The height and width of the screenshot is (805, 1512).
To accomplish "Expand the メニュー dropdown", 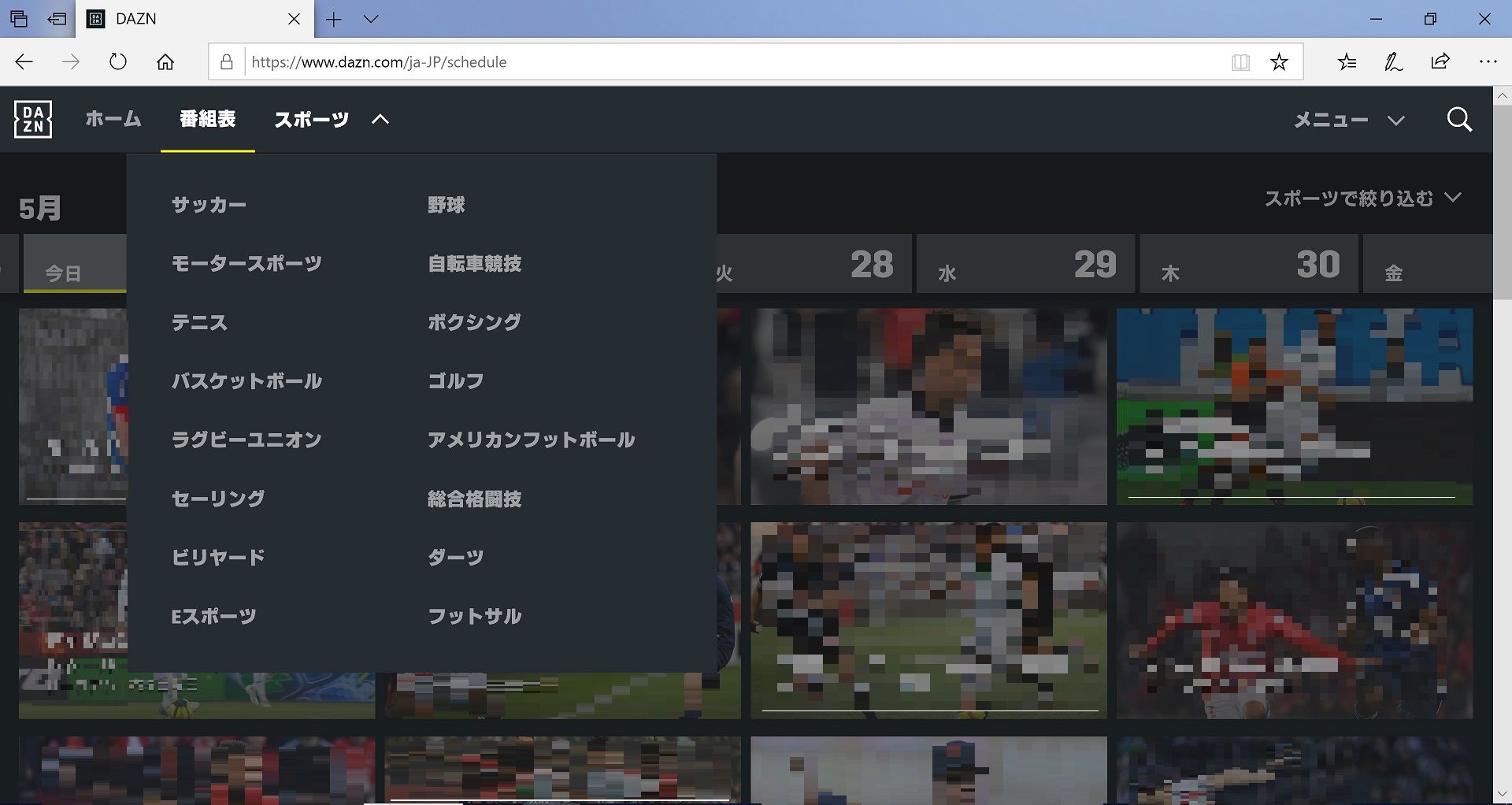I will click(1350, 120).
